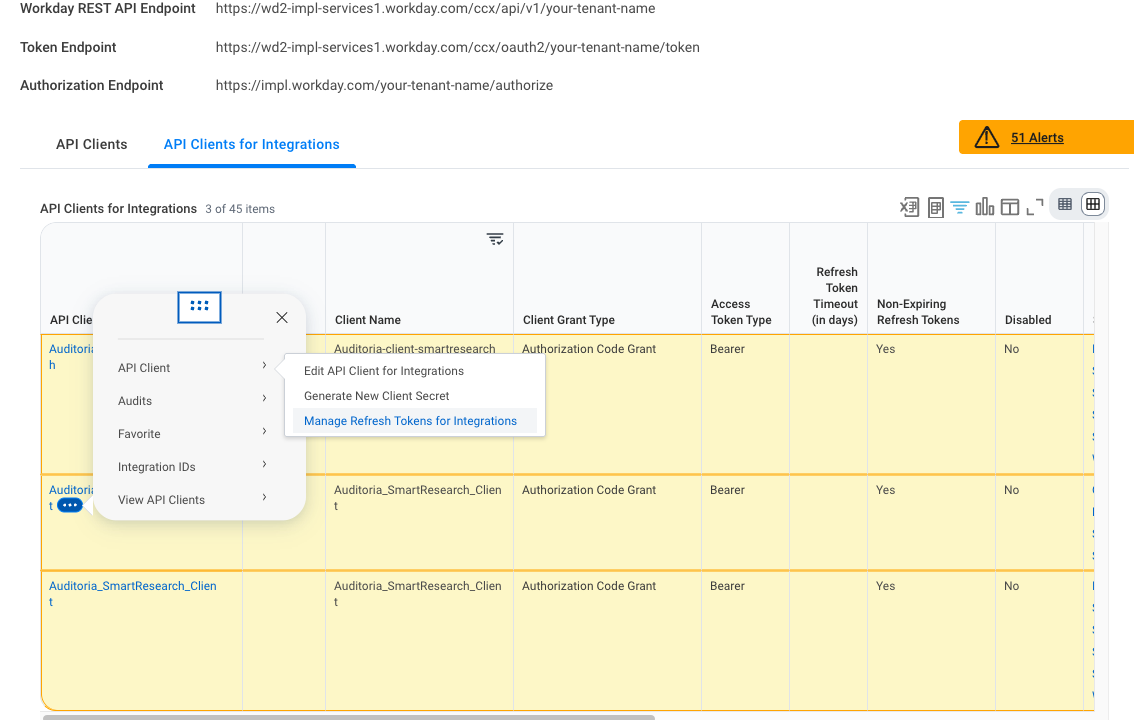Open the chart view icon

984,207
